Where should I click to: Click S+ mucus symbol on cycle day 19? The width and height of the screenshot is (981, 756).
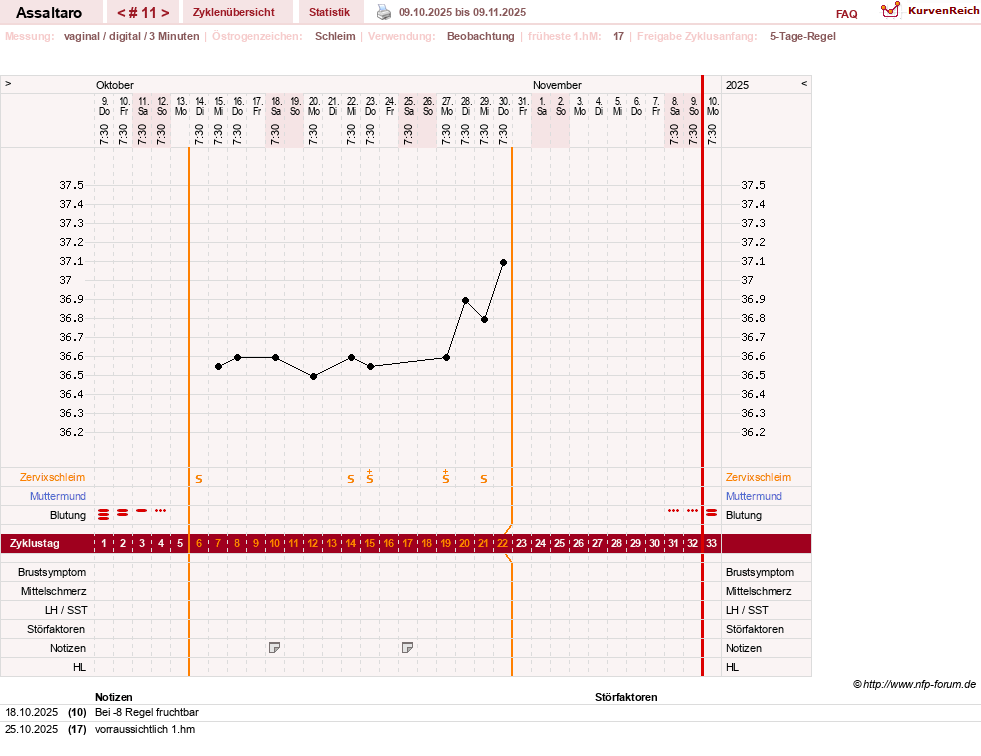445,476
